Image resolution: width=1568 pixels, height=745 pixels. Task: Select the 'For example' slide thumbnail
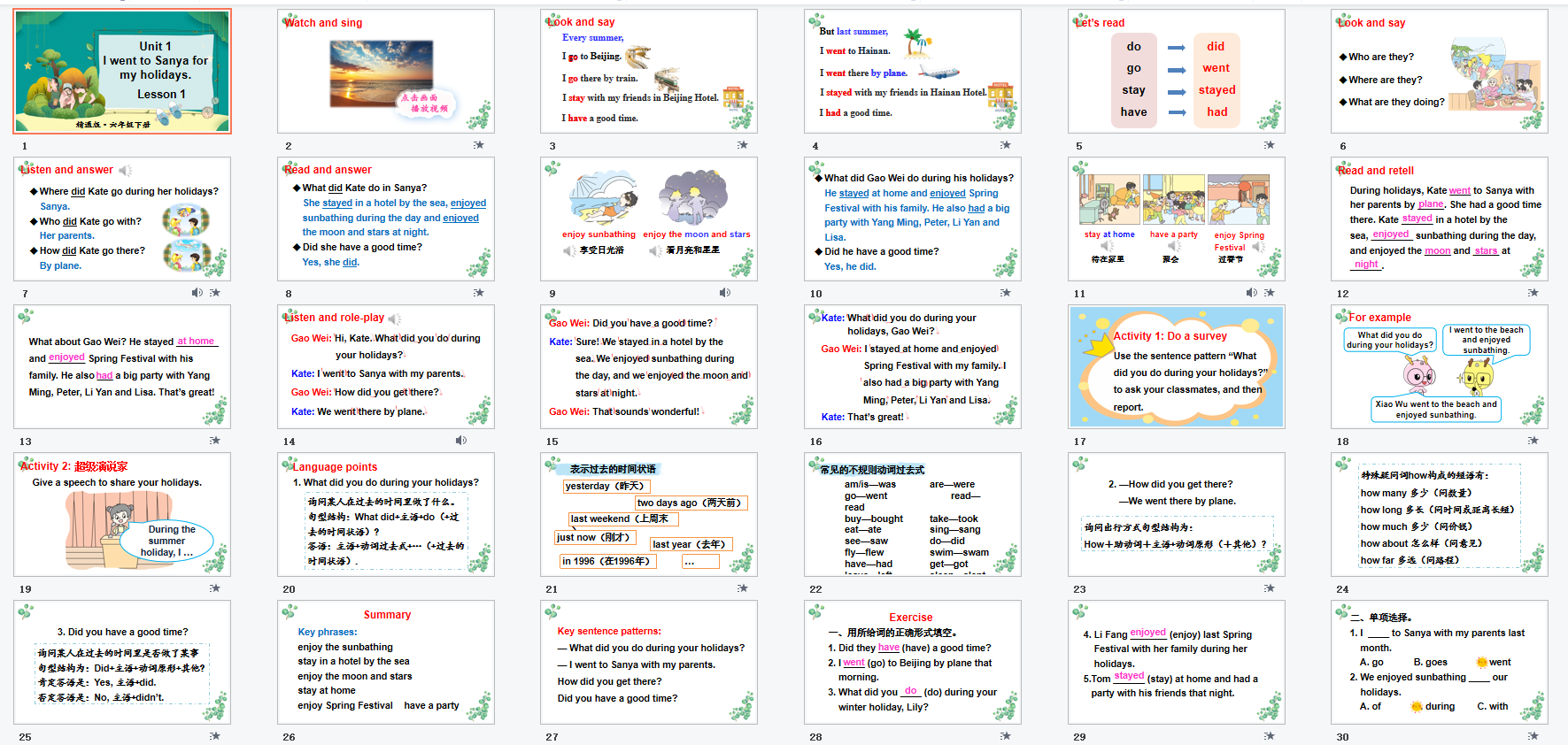click(x=1440, y=367)
